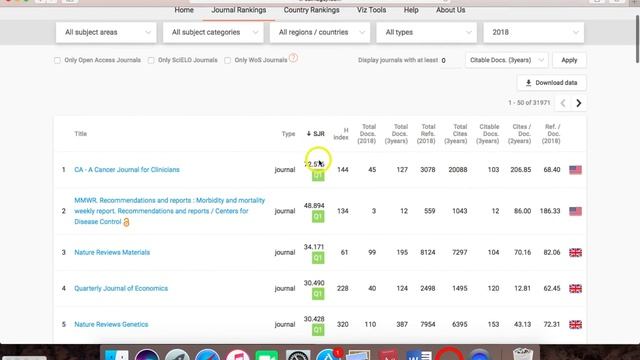640x360 pixels.
Task: Sort by Total Cites (3years) column header
Action: tap(456, 134)
